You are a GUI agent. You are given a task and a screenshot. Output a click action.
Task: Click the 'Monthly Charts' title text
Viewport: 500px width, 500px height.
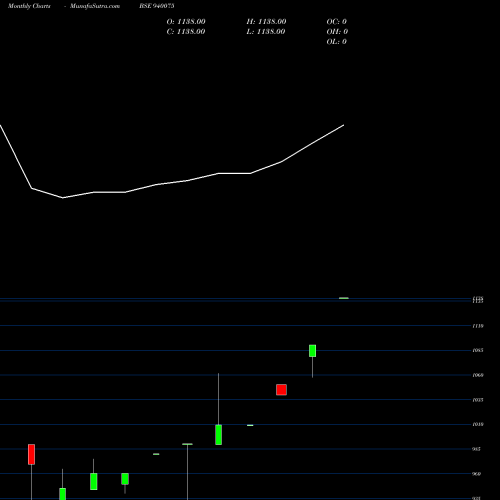point(29,6)
